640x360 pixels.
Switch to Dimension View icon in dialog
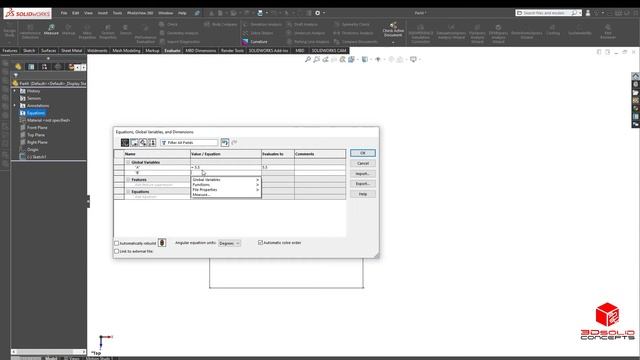click(x=143, y=142)
